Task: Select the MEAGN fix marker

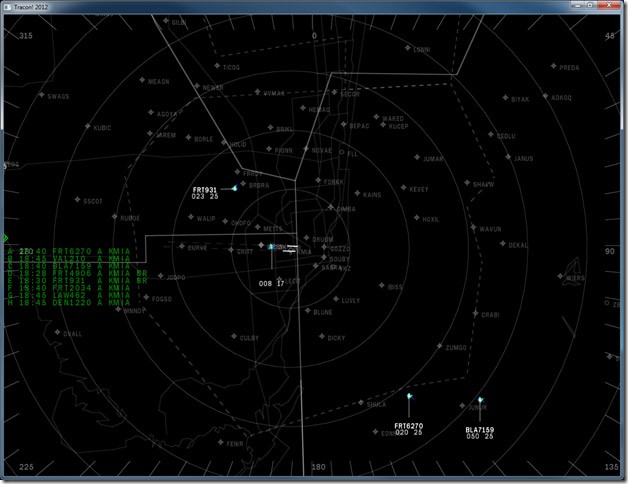Action: [141, 81]
